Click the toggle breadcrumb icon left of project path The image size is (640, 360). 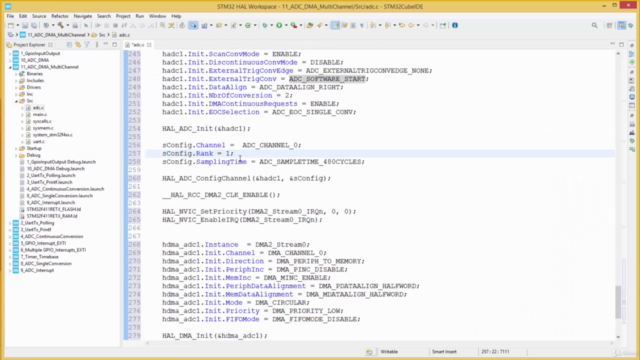10,35
